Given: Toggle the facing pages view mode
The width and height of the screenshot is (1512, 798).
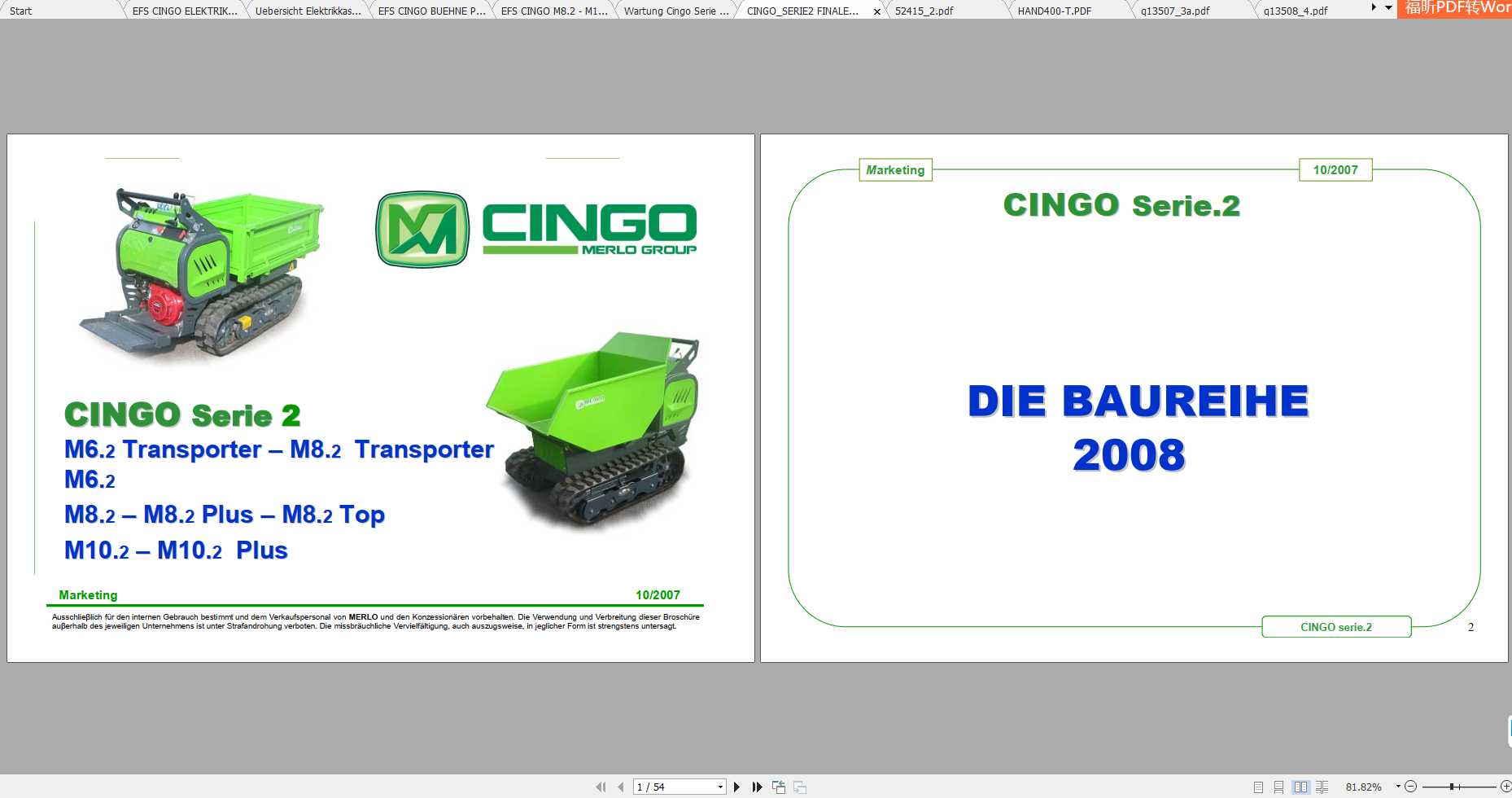Looking at the screenshot, I should click(1300, 787).
